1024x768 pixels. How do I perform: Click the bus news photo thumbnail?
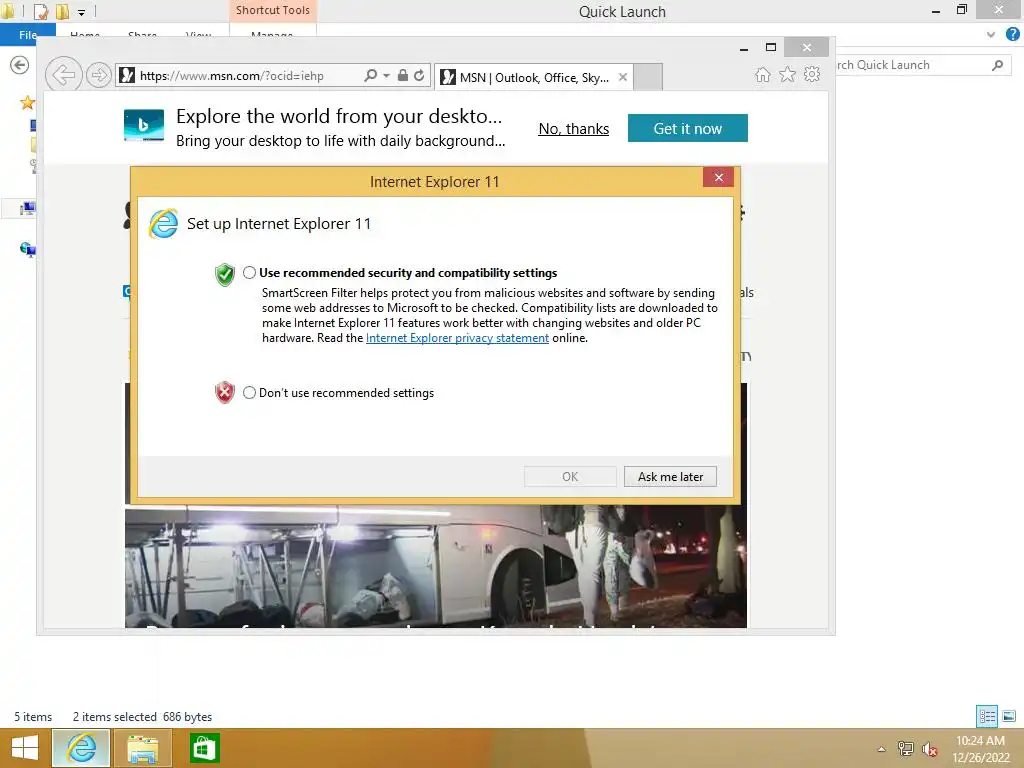[x=436, y=567]
